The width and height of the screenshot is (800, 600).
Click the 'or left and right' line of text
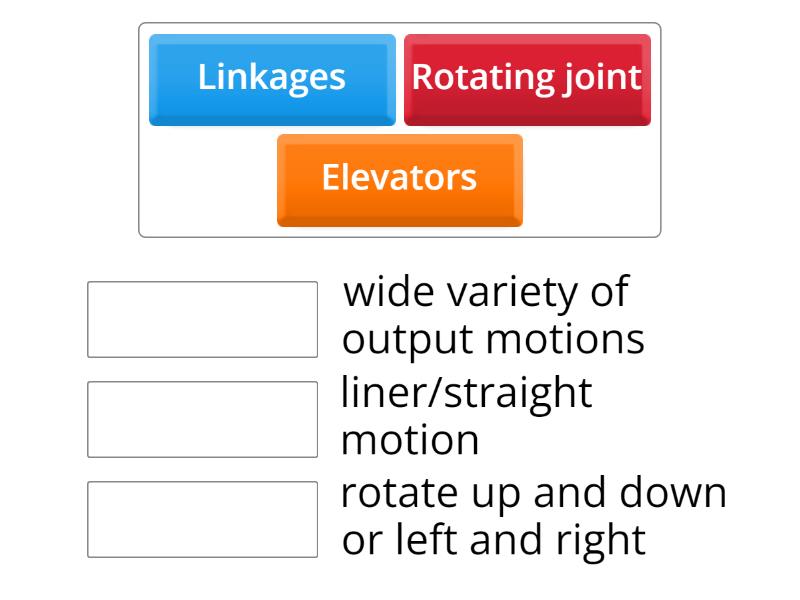pyautogui.click(x=493, y=540)
